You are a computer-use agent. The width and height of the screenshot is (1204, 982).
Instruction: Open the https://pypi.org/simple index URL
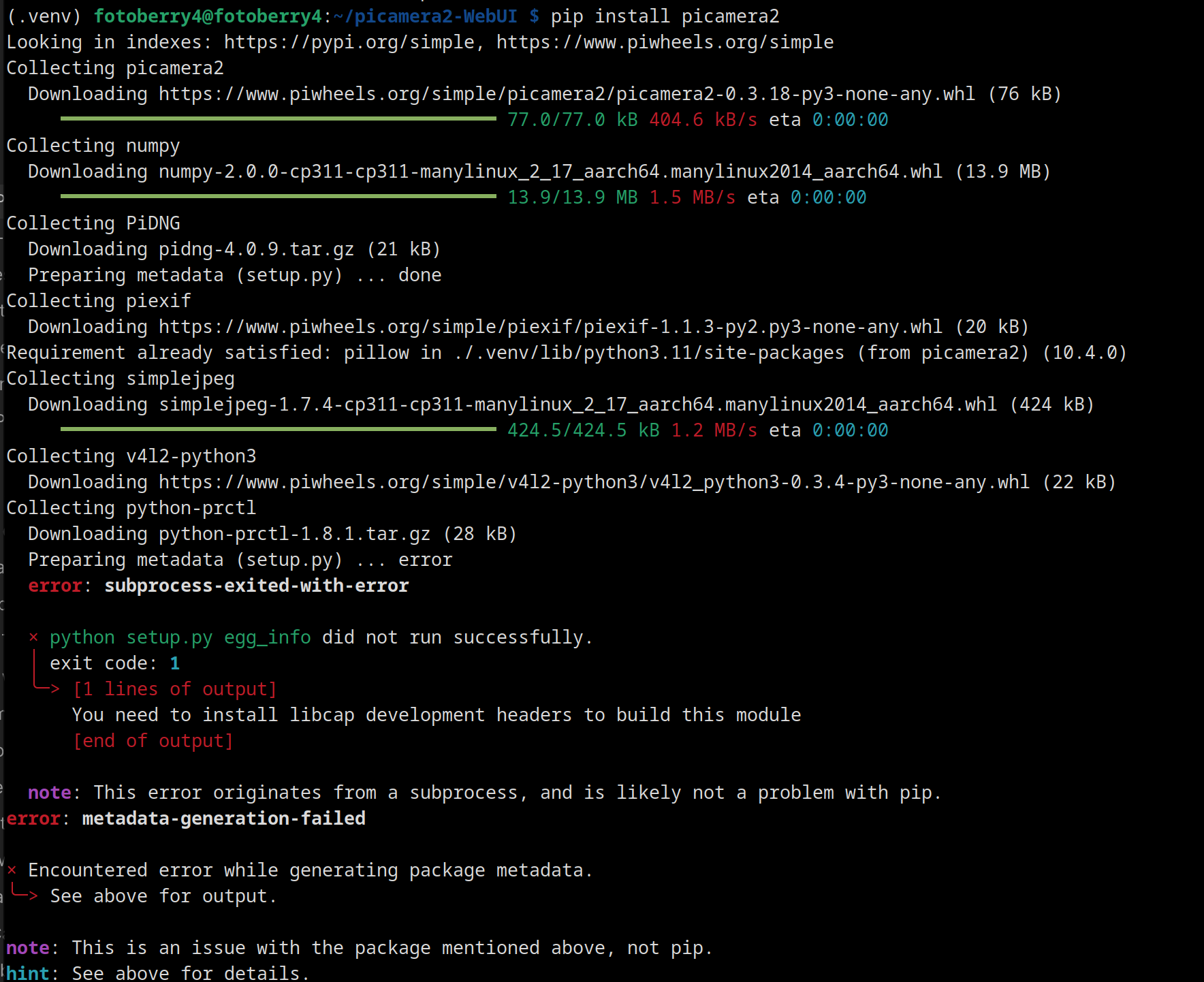coord(349,42)
